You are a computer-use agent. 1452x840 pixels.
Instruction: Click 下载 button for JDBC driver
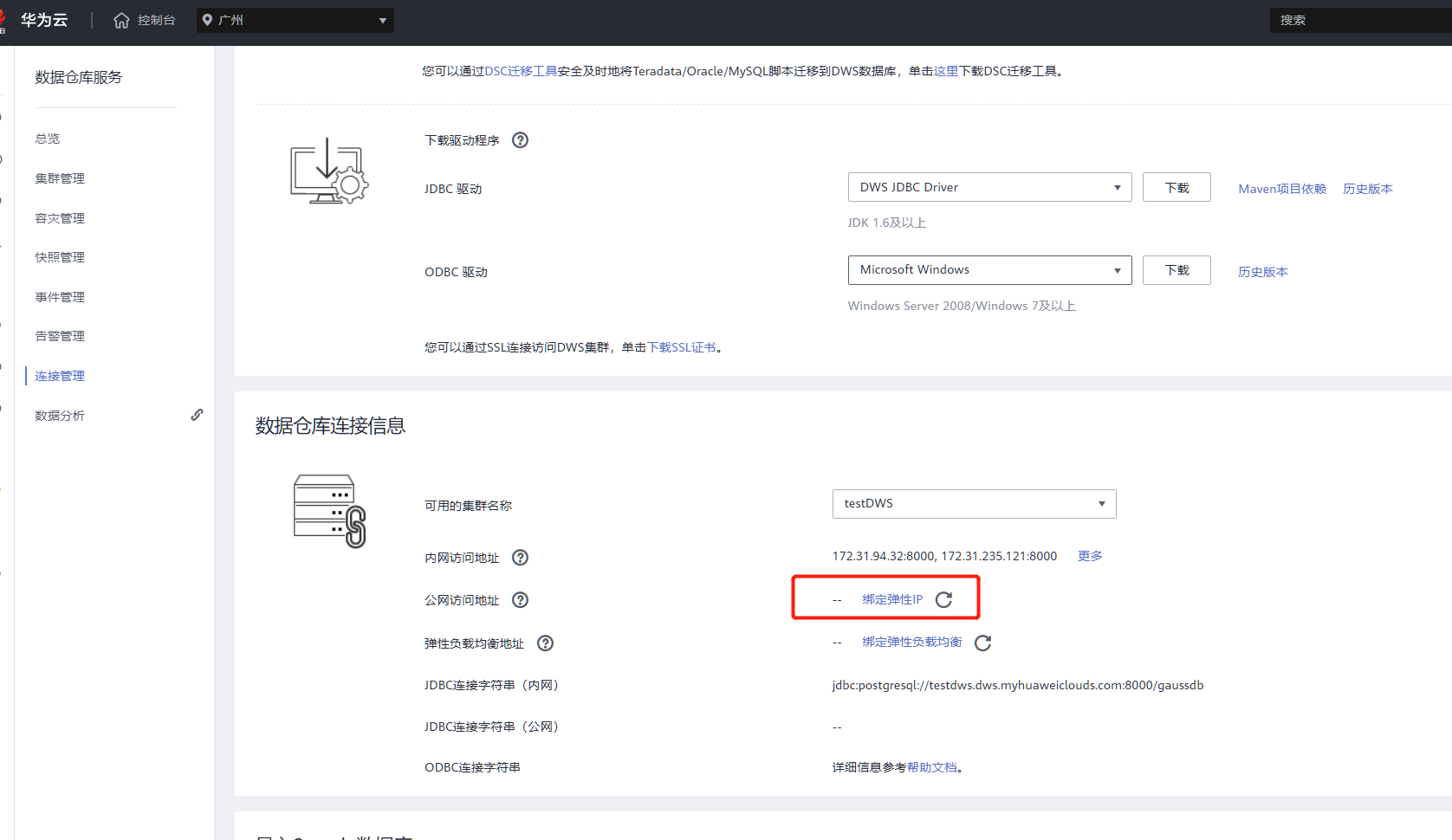[1177, 187]
